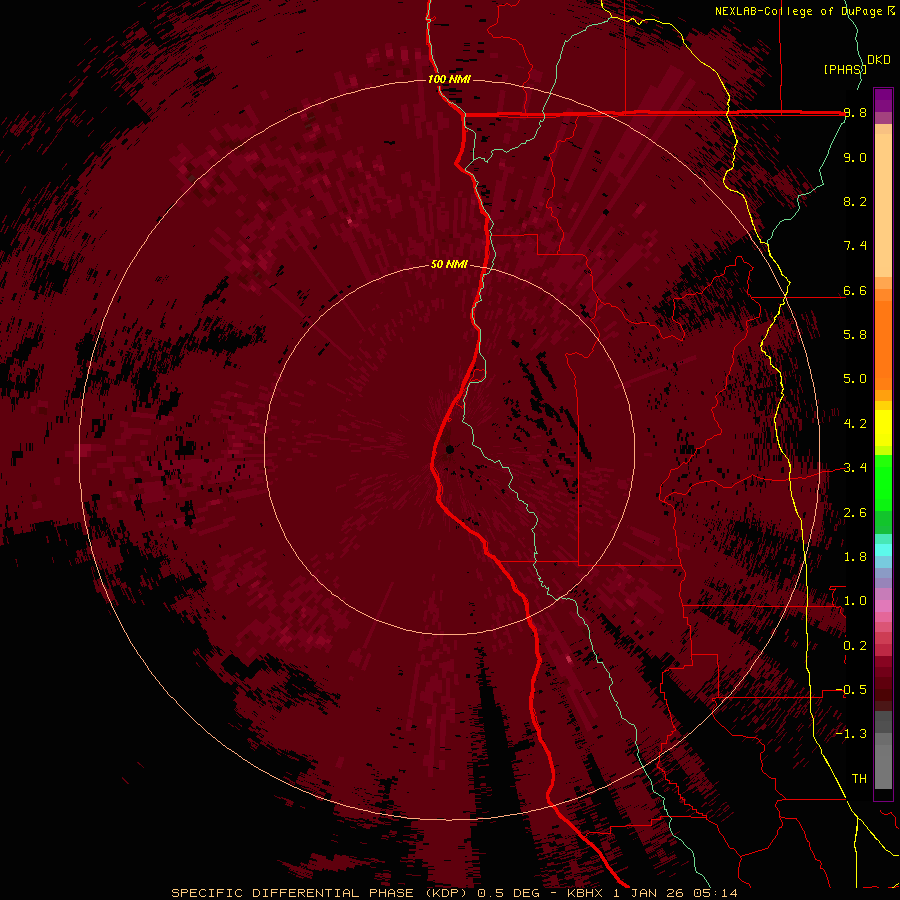
Task: Pick the yellow segment of the color bar
Action: pyautogui.click(x=883, y=428)
